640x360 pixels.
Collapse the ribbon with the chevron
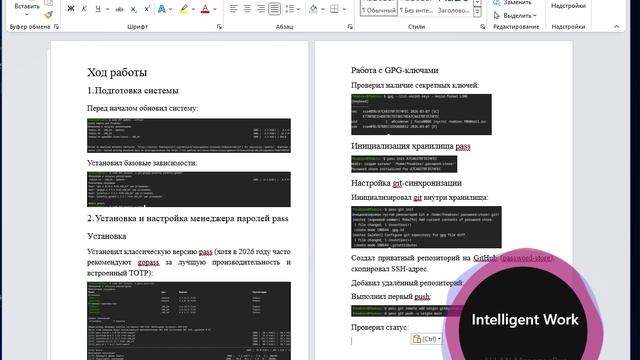(617, 27)
